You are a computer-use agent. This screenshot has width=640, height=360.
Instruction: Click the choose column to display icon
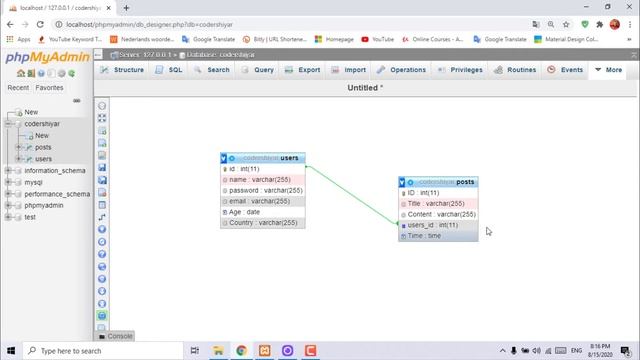point(102,229)
